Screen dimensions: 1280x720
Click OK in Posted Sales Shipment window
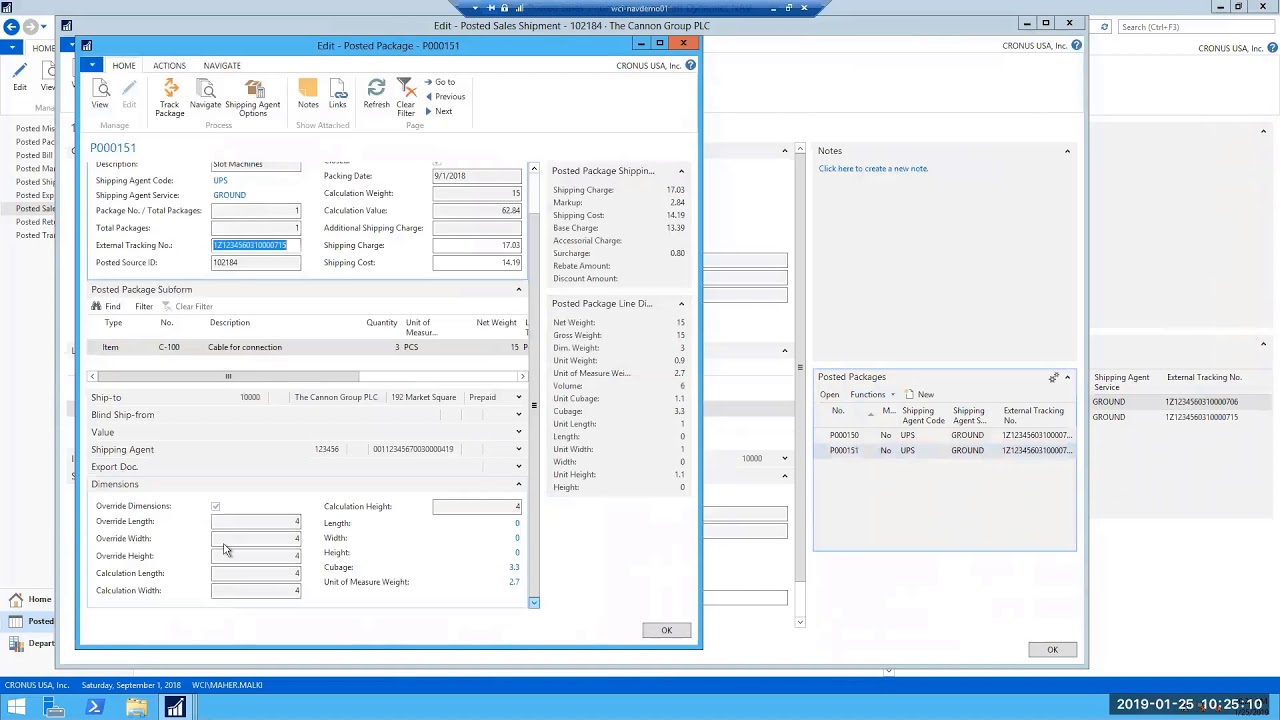tap(1052, 650)
